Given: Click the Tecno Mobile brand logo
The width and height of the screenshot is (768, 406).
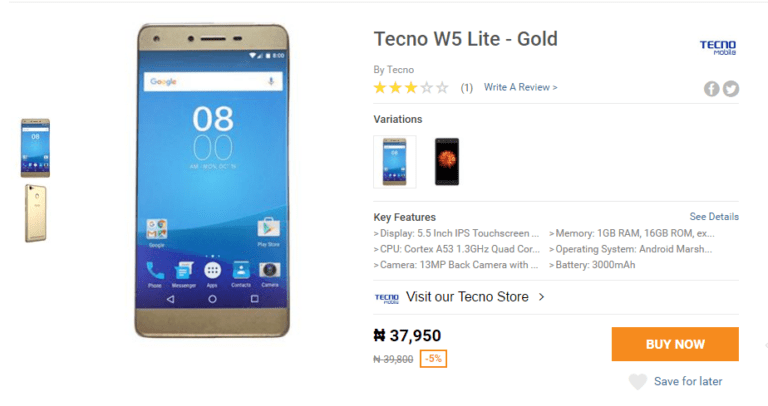Looking at the screenshot, I should pyautogui.click(x=717, y=47).
